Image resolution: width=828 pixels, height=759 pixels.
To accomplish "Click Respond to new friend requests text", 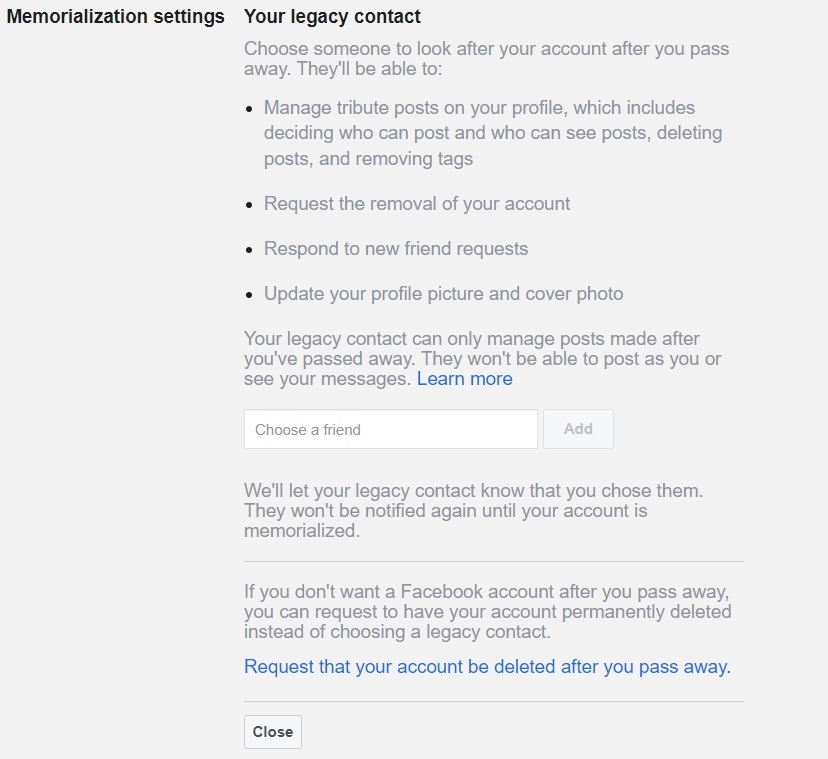I will point(395,248).
